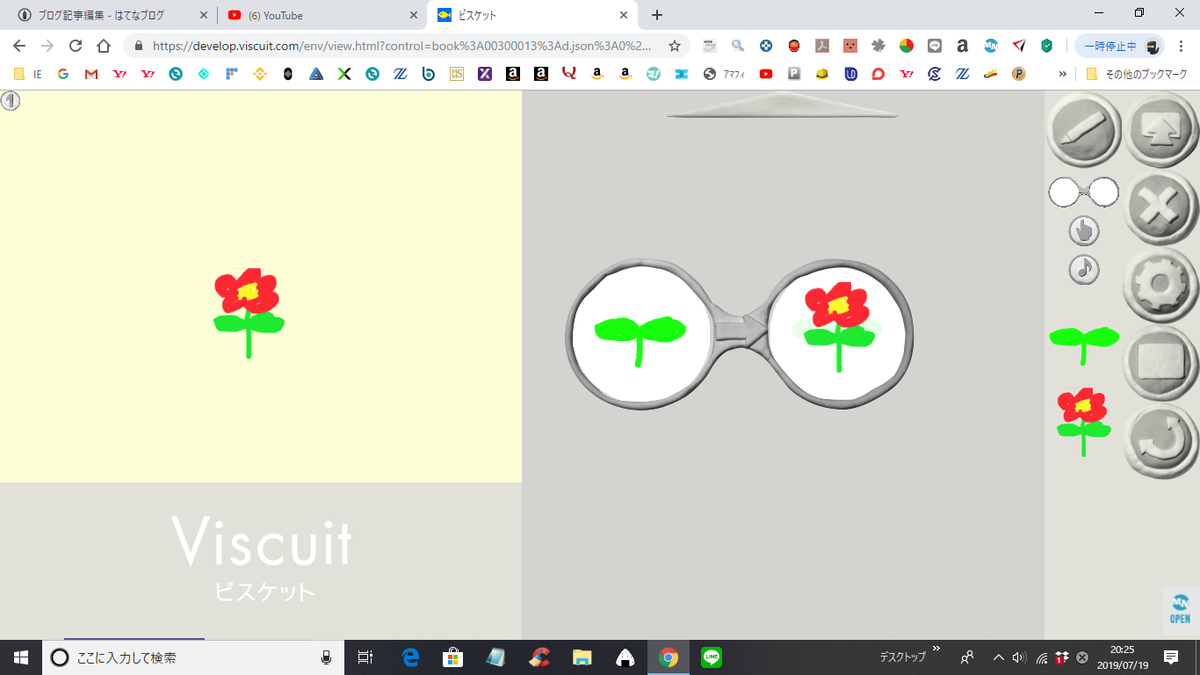Click the taskbar microphone icon
Viewport: 1200px width, 675px height.
pyautogui.click(x=326, y=657)
